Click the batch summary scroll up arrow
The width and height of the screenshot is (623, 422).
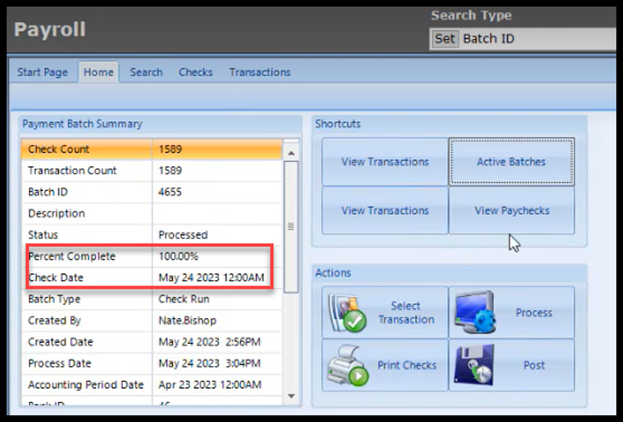(292, 152)
